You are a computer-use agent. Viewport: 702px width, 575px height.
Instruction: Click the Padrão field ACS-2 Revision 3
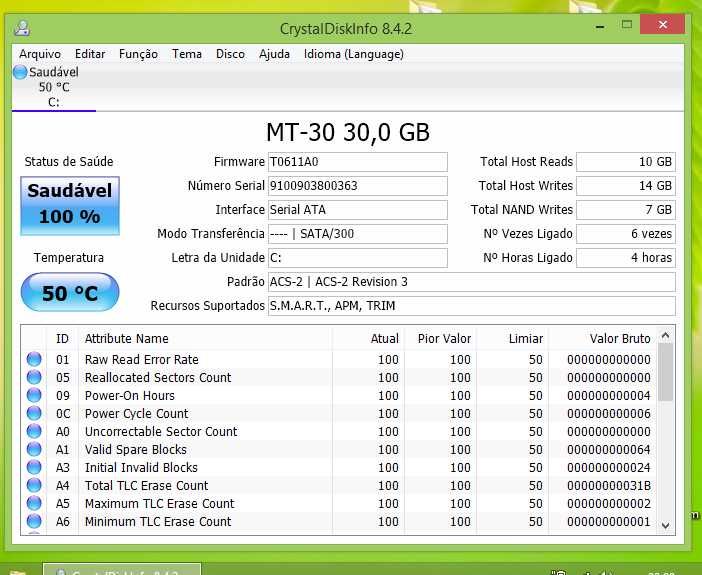472,282
